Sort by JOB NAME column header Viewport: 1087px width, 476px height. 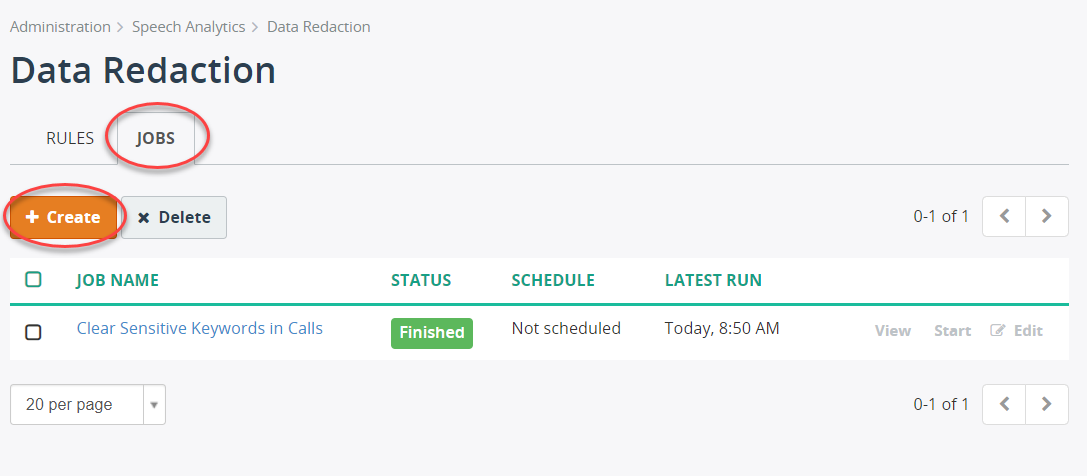(x=117, y=280)
